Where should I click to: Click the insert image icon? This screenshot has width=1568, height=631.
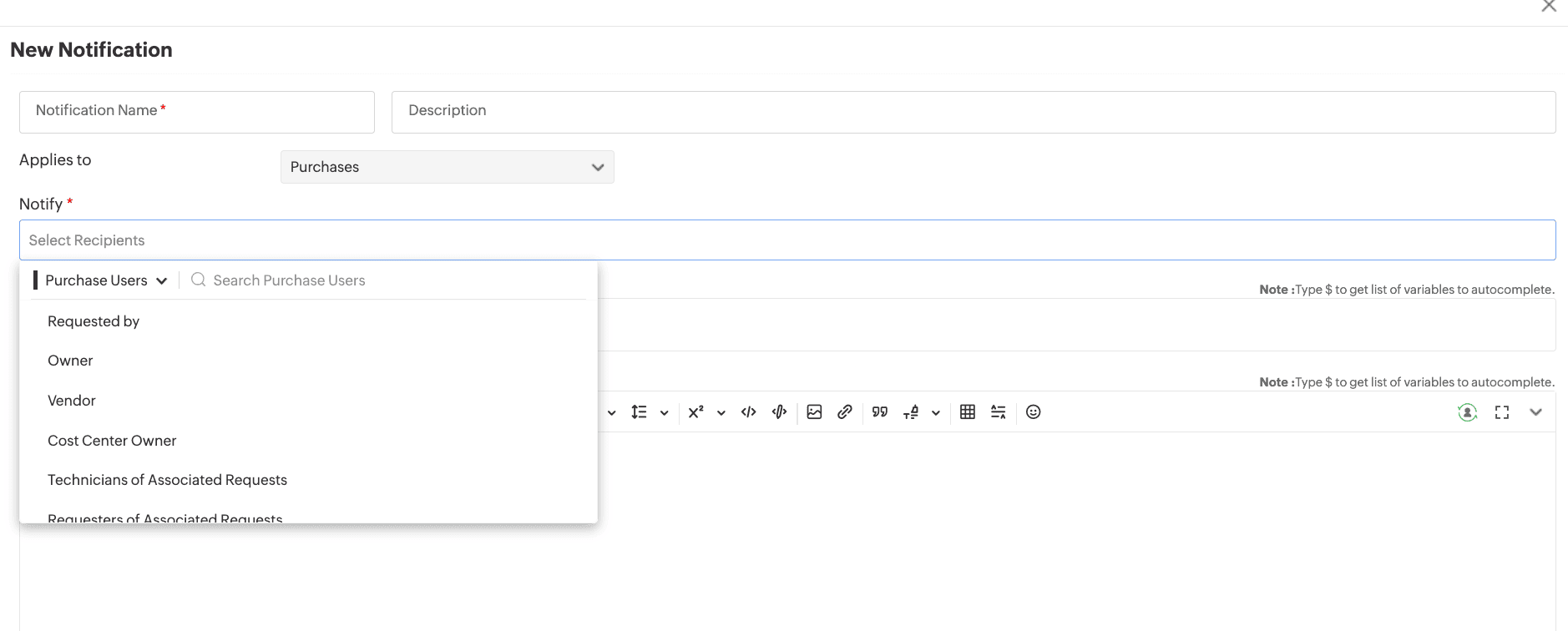click(814, 412)
